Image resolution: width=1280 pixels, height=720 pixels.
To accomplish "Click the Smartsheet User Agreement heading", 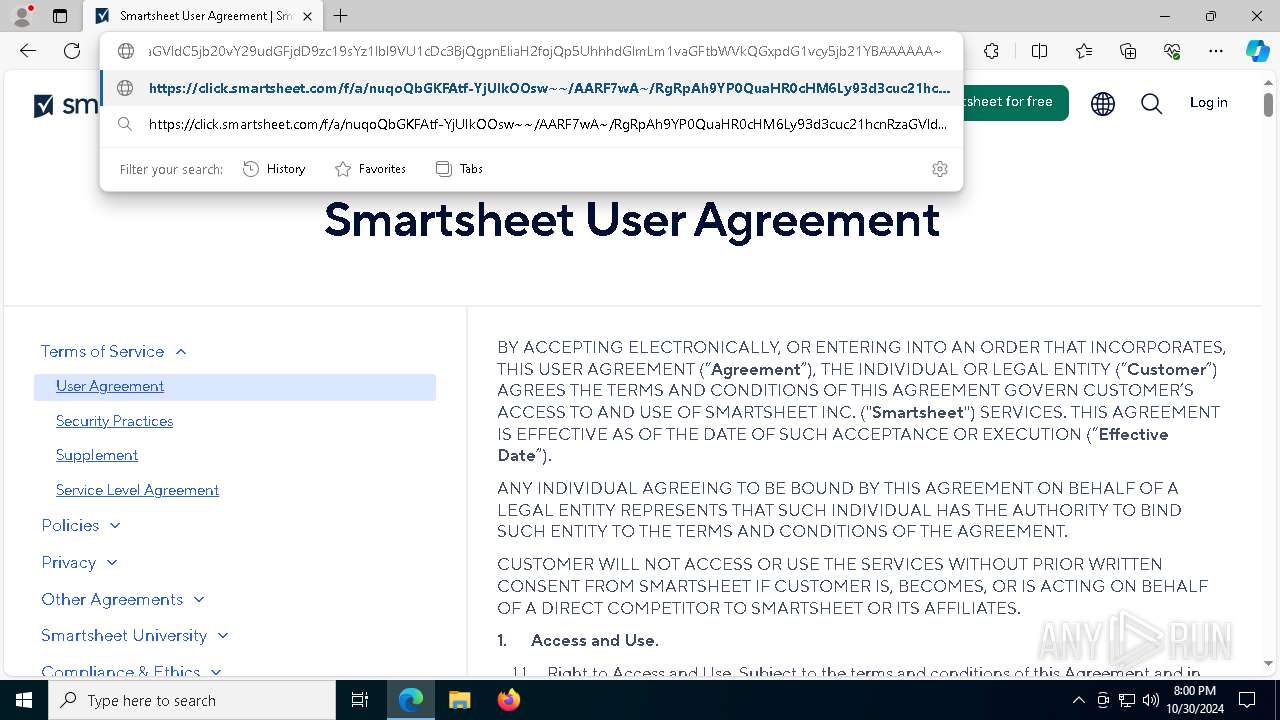I will coord(632,220).
